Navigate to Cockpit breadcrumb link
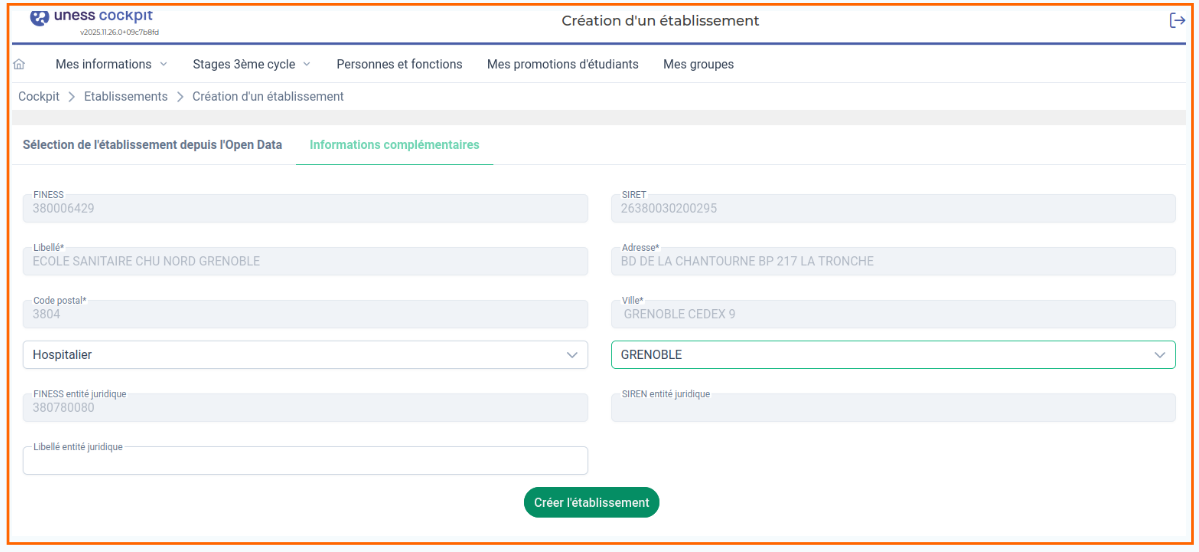Viewport: 1199px width, 552px height. click(x=39, y=97)
